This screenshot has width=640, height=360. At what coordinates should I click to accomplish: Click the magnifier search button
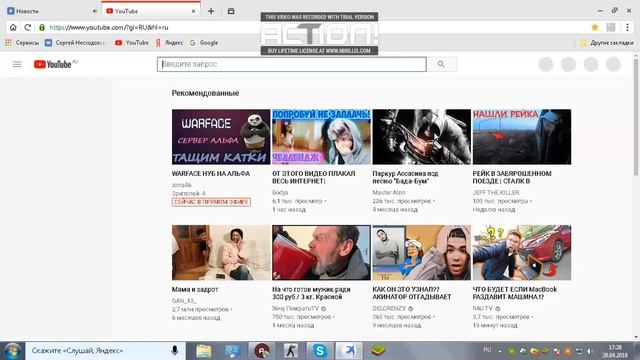point(441,64)
